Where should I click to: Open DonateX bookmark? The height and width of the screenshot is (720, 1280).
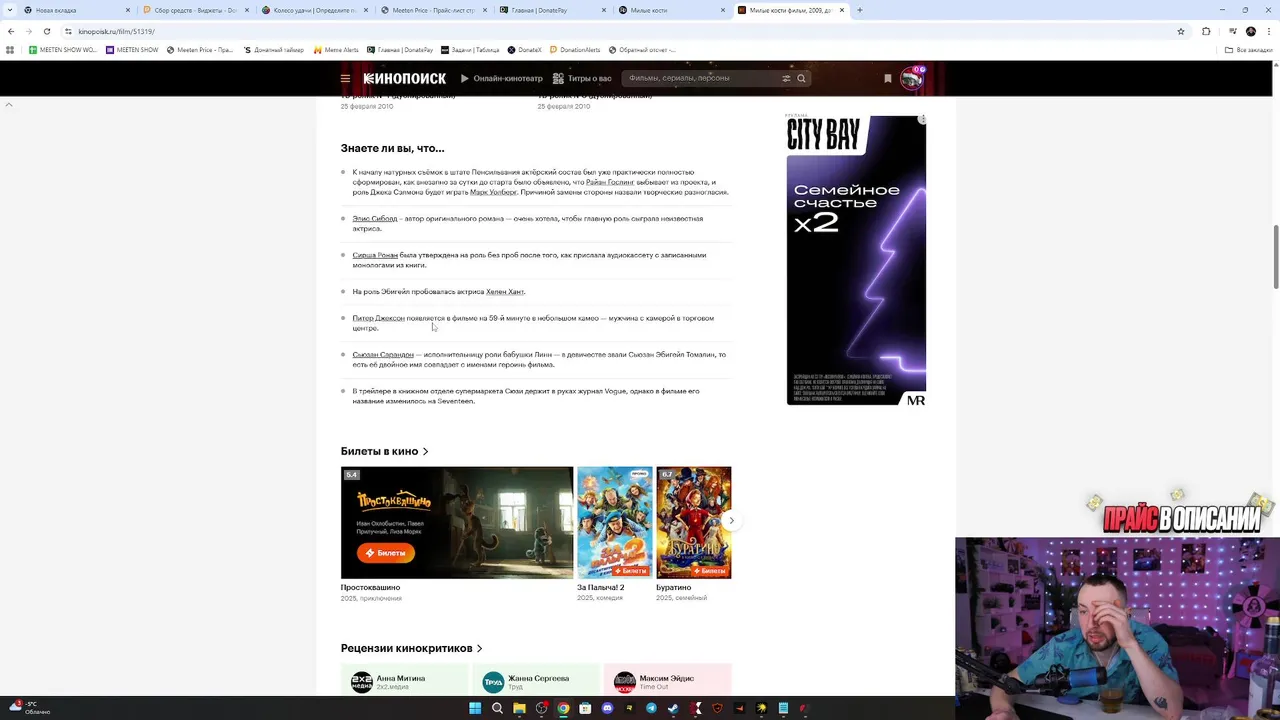(524, 50)
